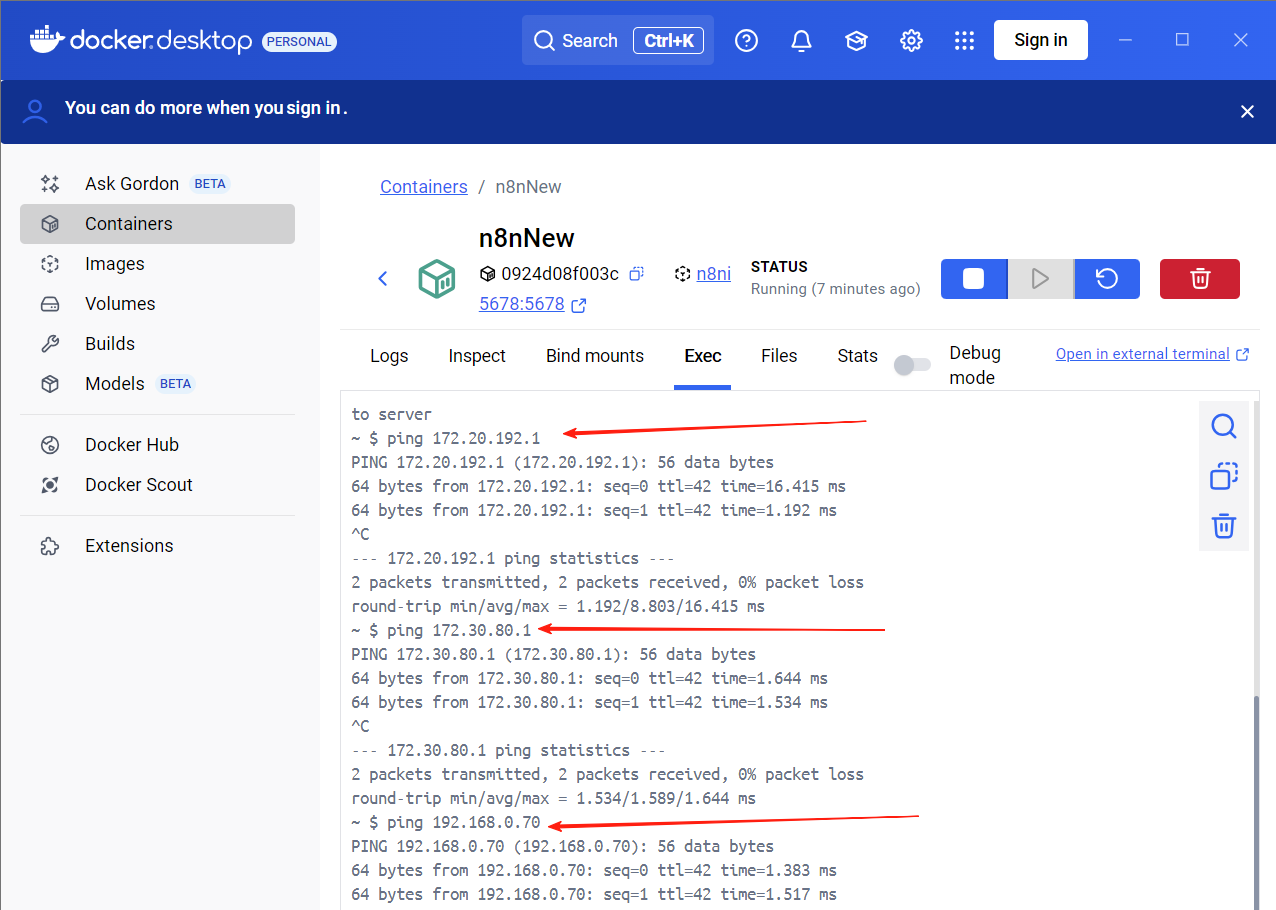
Task: Click the 'ping 172.20.192.1' command line
Action: tap(445, 438)
